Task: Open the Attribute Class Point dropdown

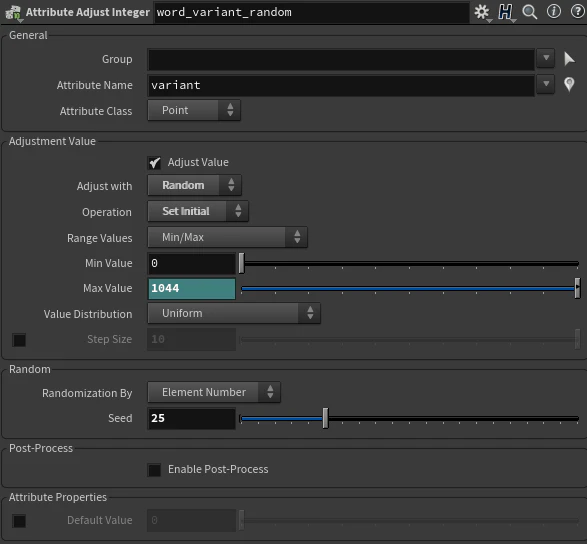Action: coord(194,110)
